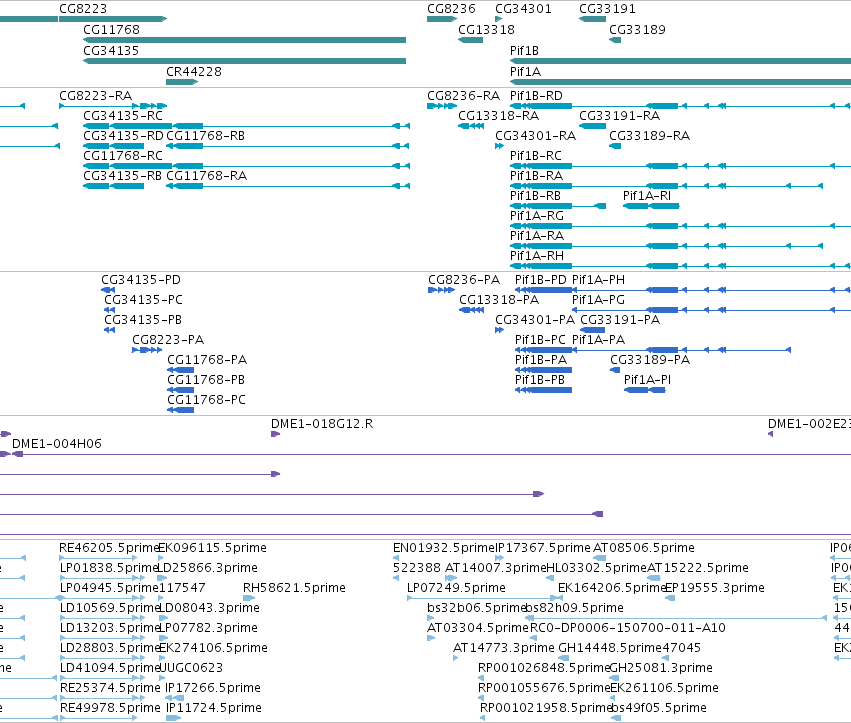The image size is (851, 723).
Task: Select the Pif1B-RB transcript label
Action: pyautogui.click(x=535, y=196)
